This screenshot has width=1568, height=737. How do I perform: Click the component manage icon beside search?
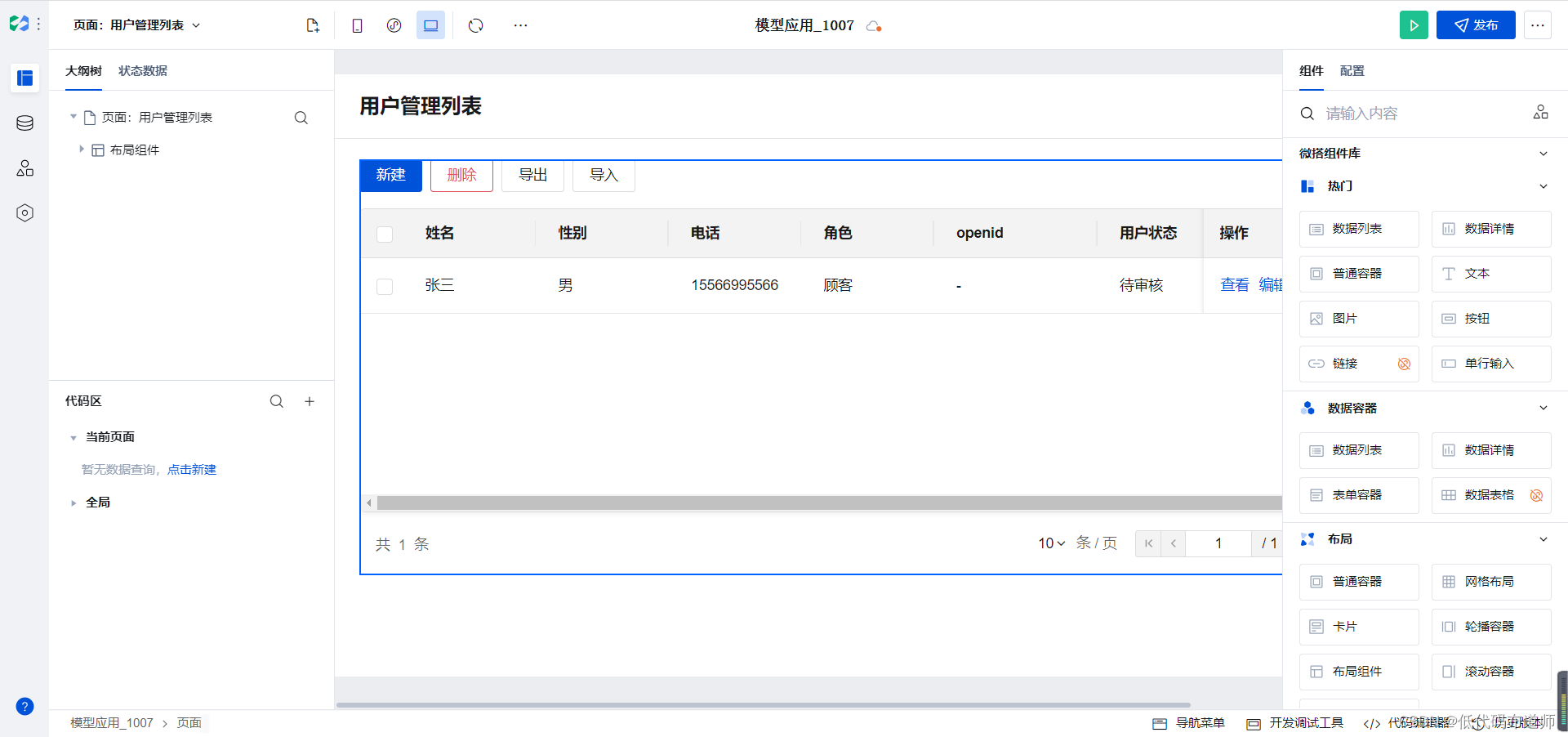coord(1540,113)
